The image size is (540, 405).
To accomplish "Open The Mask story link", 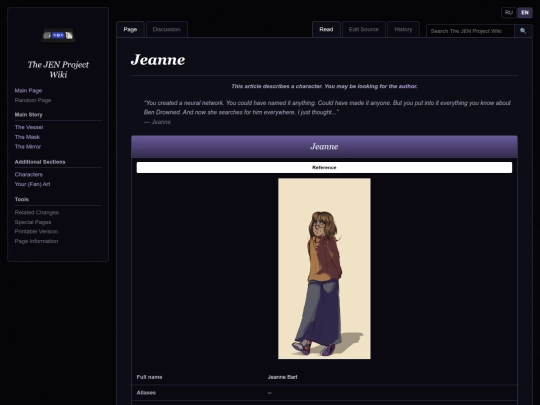I will pos(27,137).
